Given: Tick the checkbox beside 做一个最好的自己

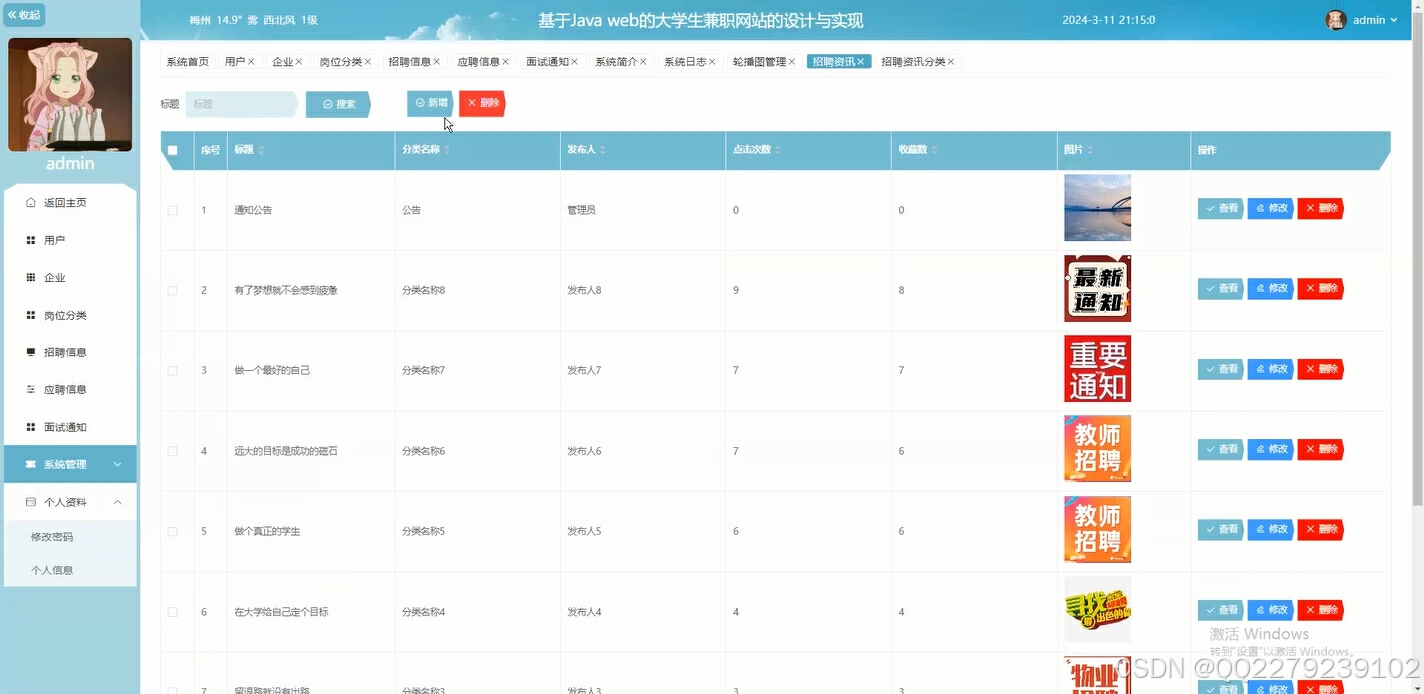Looking at the screenshot, I should pos(172,369).
